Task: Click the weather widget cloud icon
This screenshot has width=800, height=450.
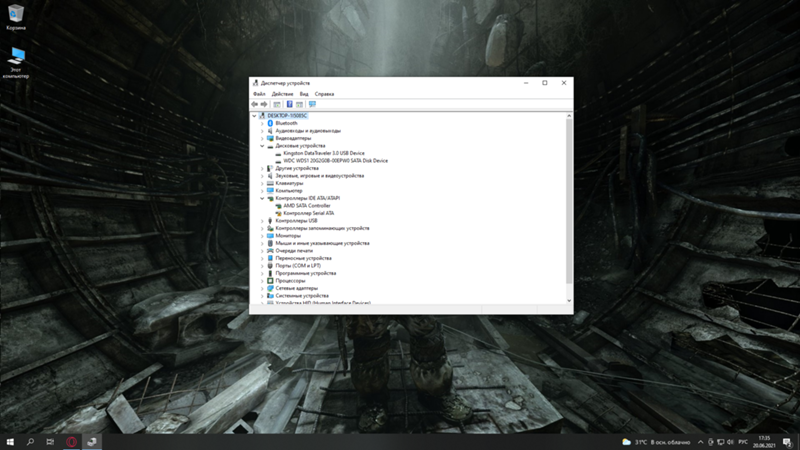Action: pyautogui.click(x=627, y=442)
